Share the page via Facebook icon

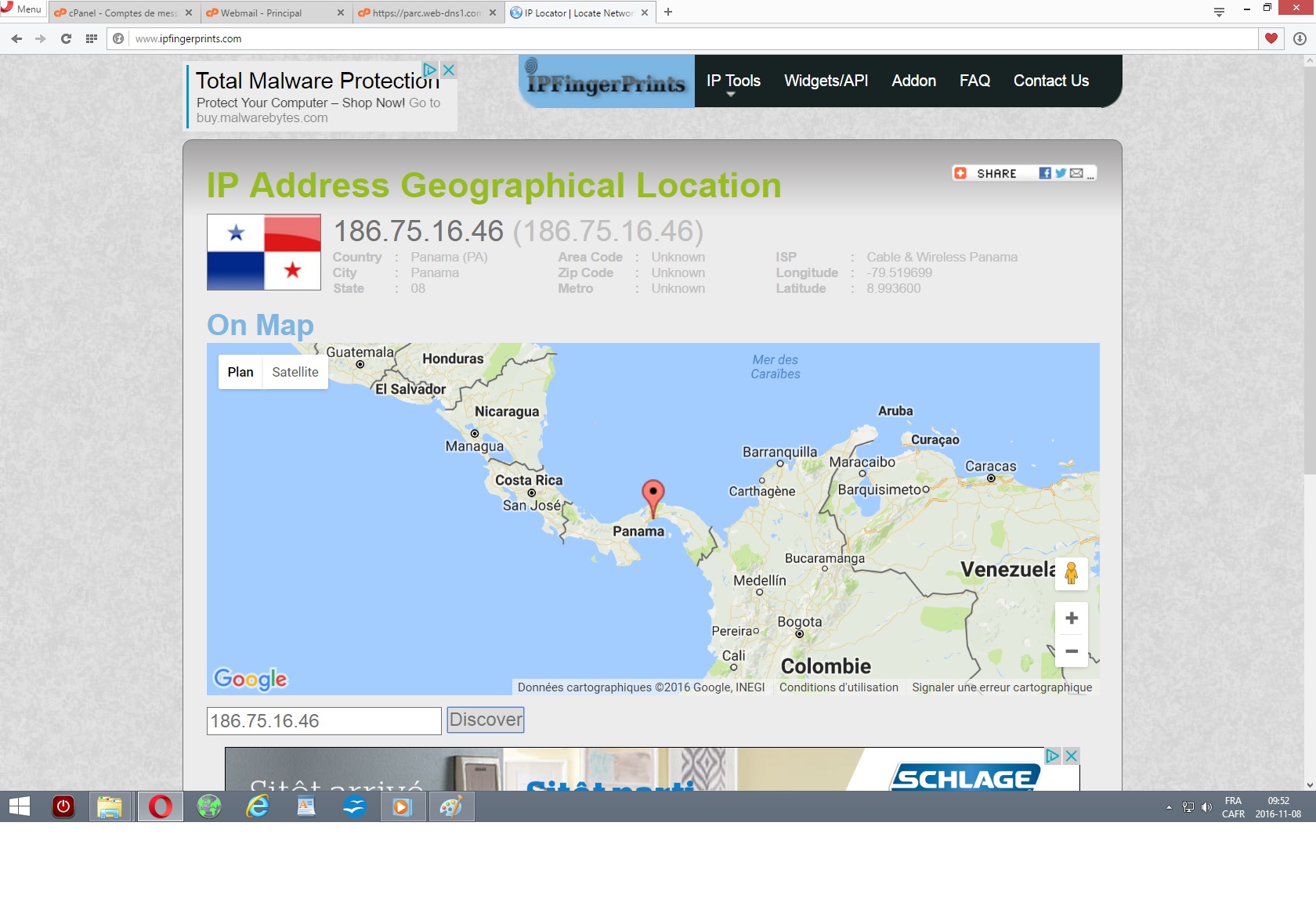coord(1044,173)
